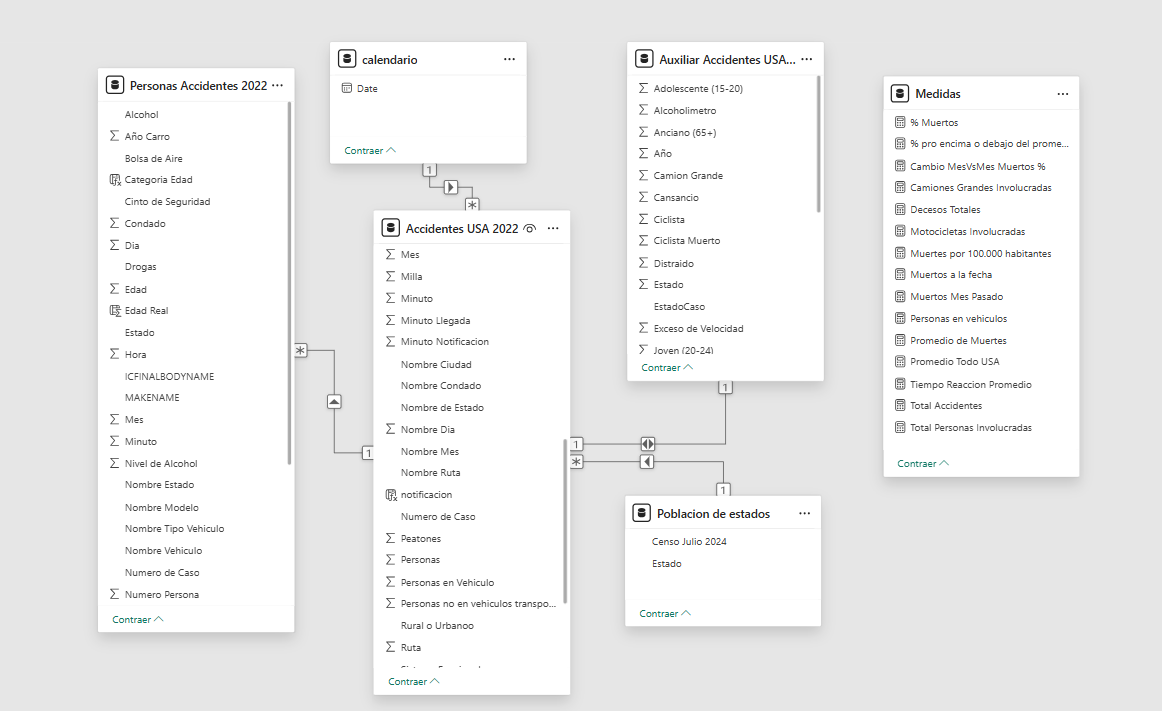1162x711 pixels.
Task: Open more options for Medidas table
Action: click(1062, 94)
